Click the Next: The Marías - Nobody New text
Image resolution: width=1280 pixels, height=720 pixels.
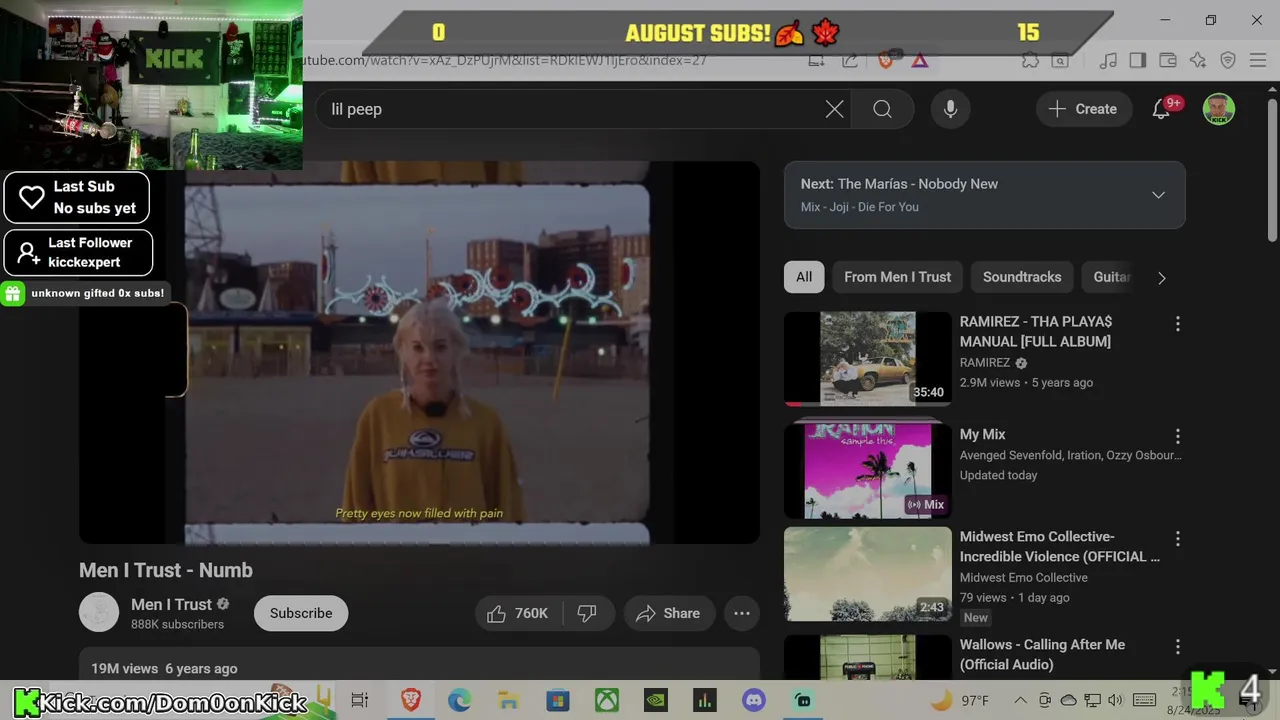coord(899,184)
